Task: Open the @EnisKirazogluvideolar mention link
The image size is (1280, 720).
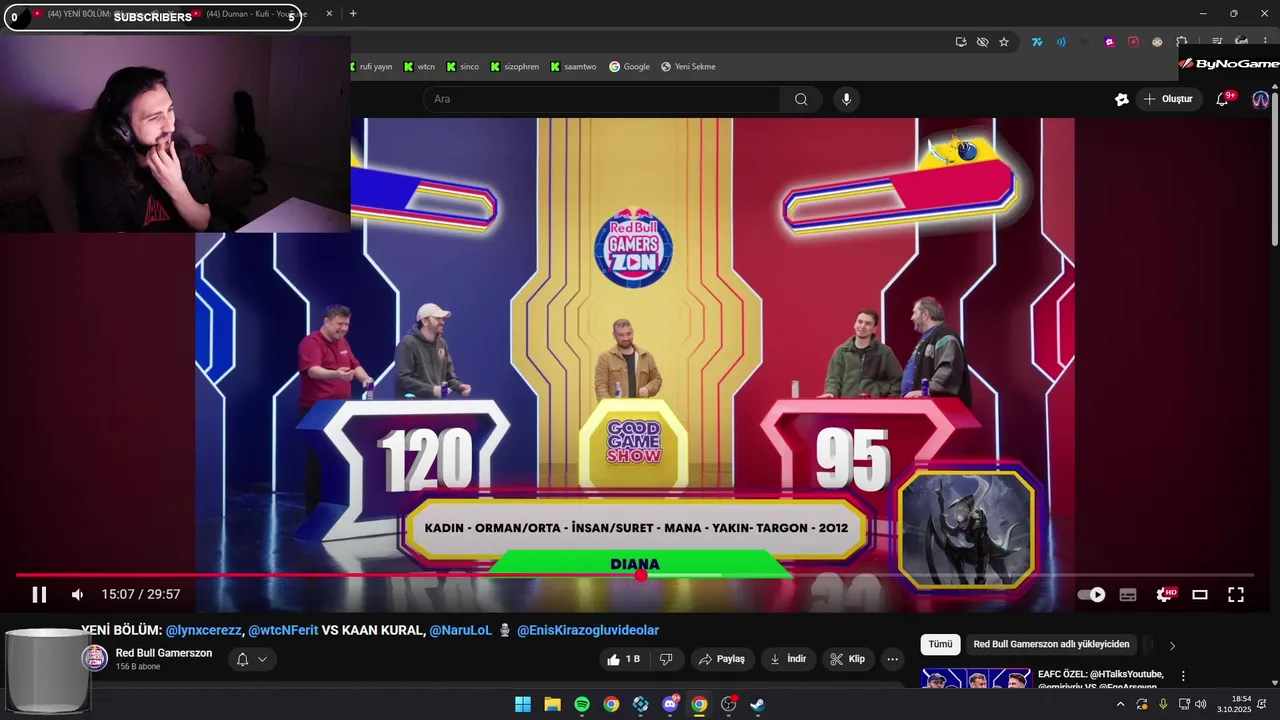Action: click(588, 630)
